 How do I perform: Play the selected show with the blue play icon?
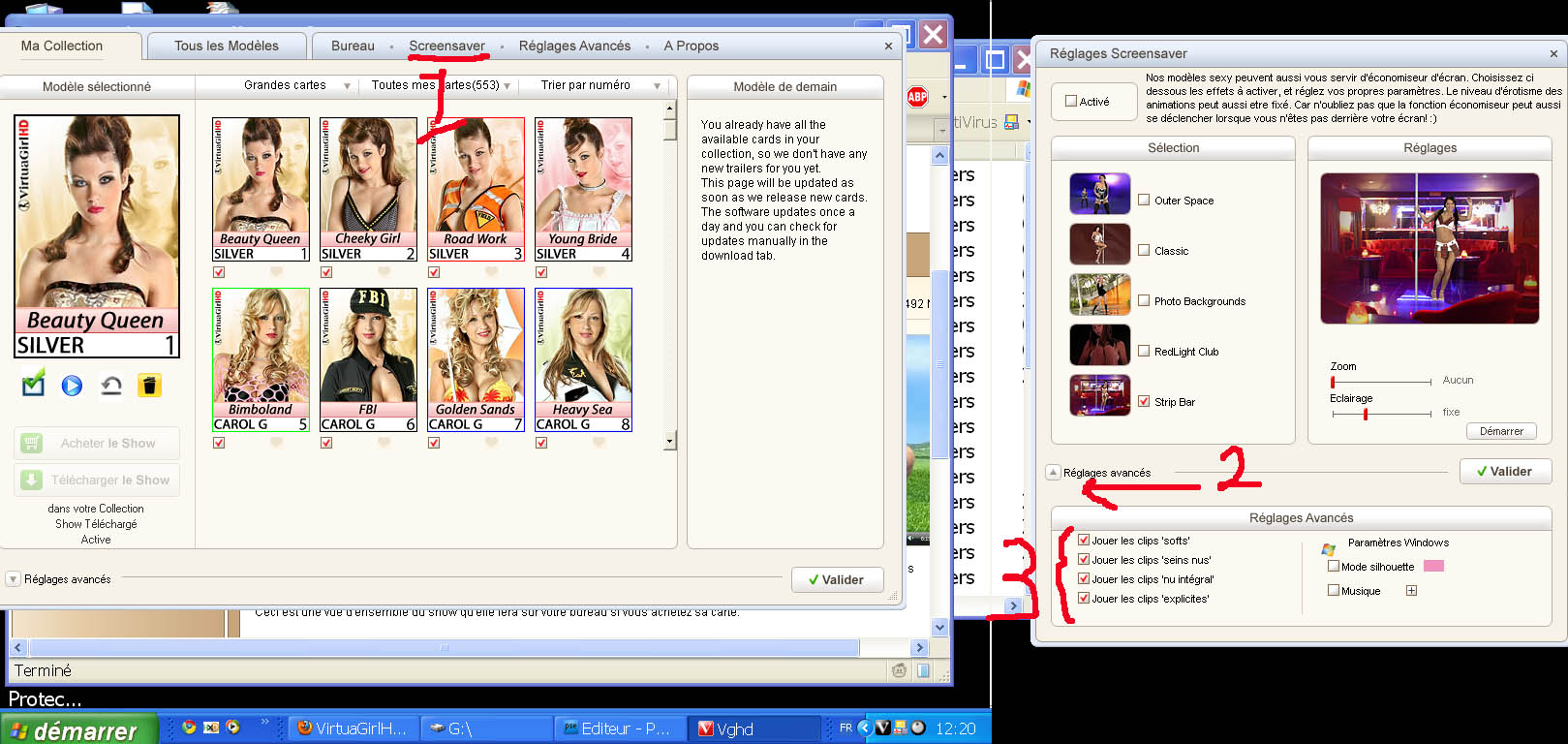click(x=72, y=386)
